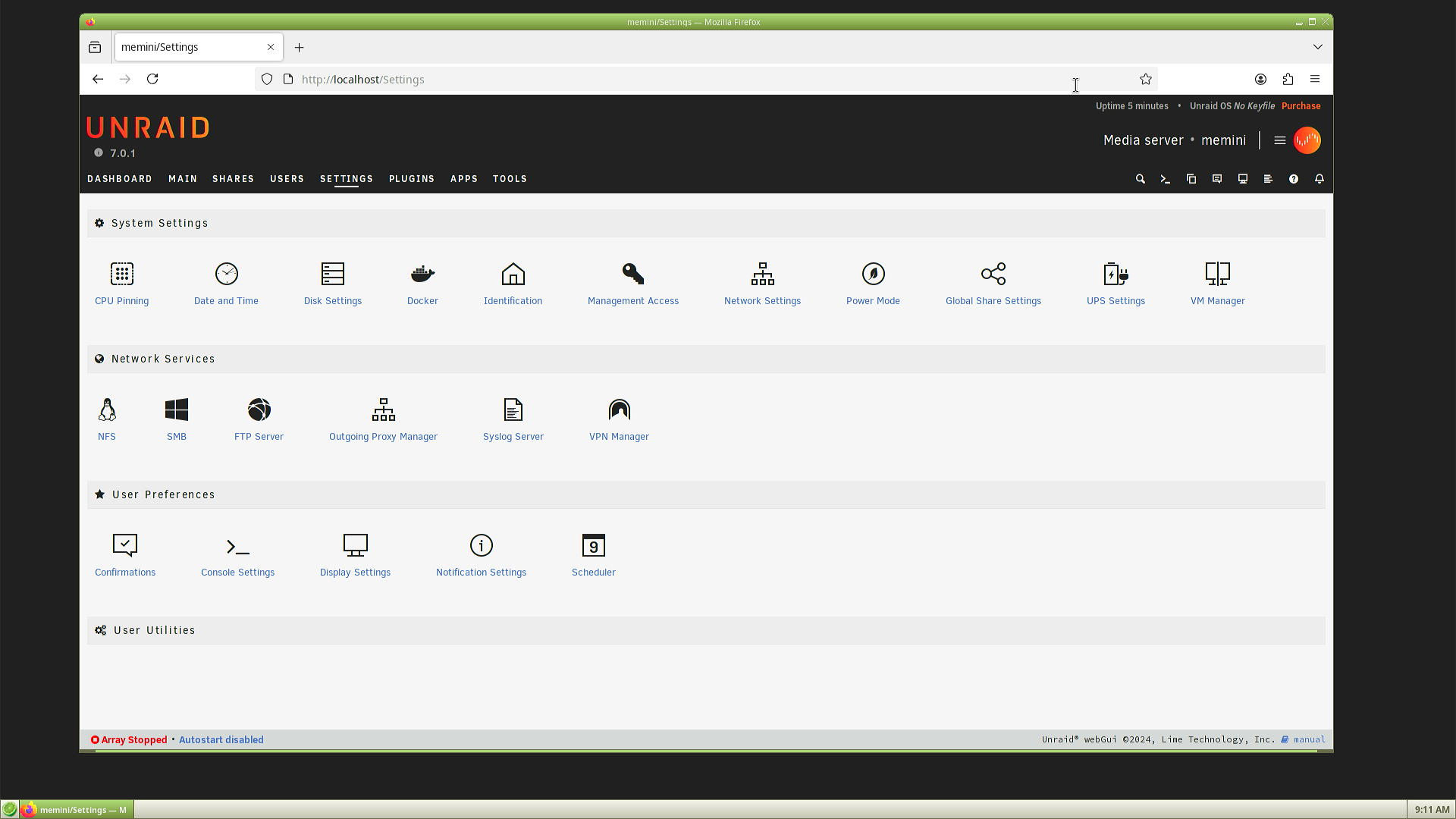Image resolution: width=1456 pixels, height=819 pixels.
Task: Open the VPN Manager tunnel icon
Action: [619, 409]
